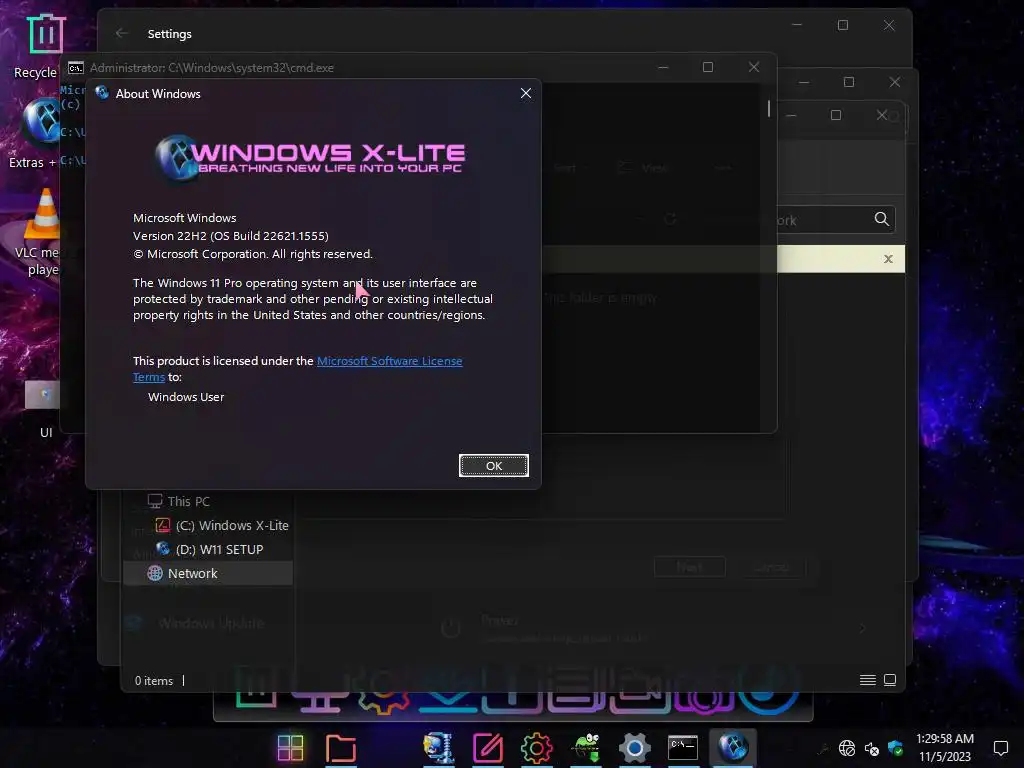Switch Explorer to large icons view
The height and width of the screenshot is (768, 1024).
pos(889,680)
